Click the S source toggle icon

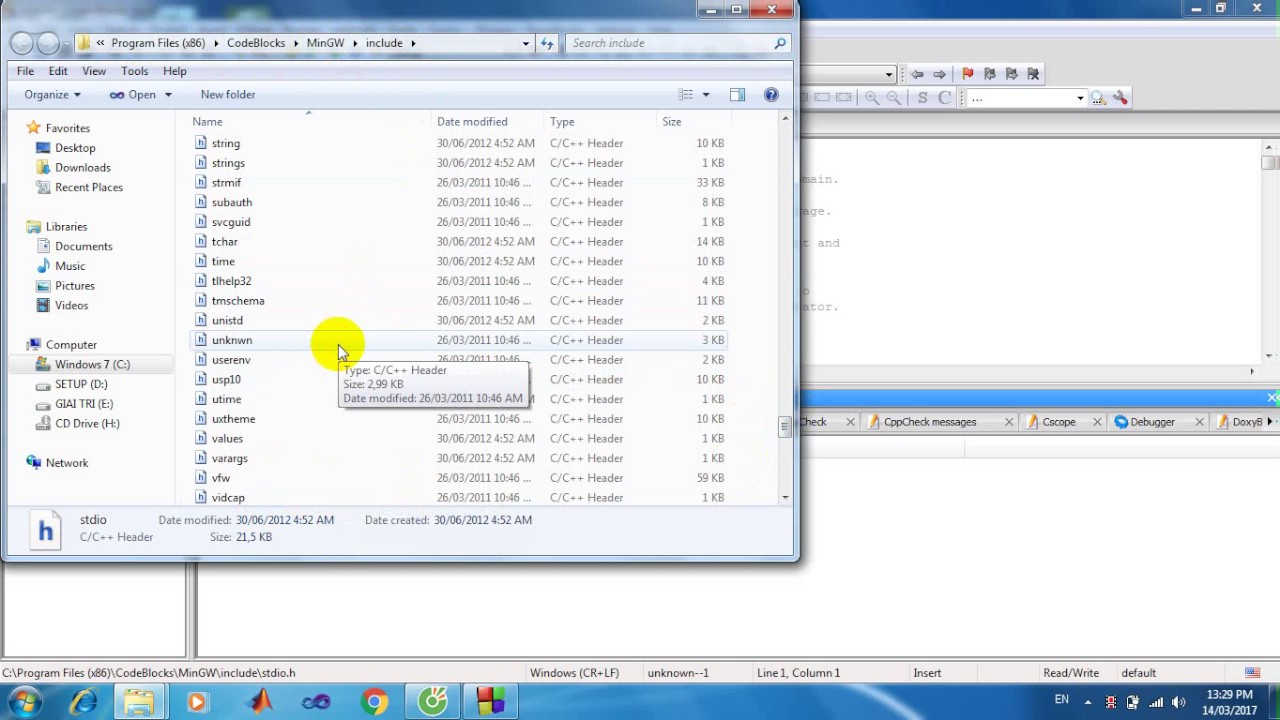[x=922, y=98]
